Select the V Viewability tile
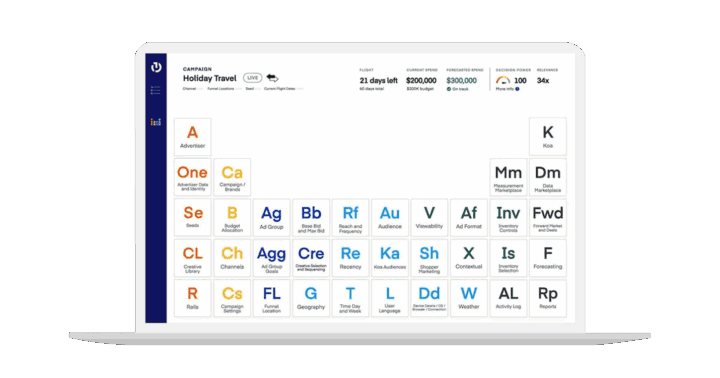The height and width of the screenshot is (378, 720). [x=429, y=218]
